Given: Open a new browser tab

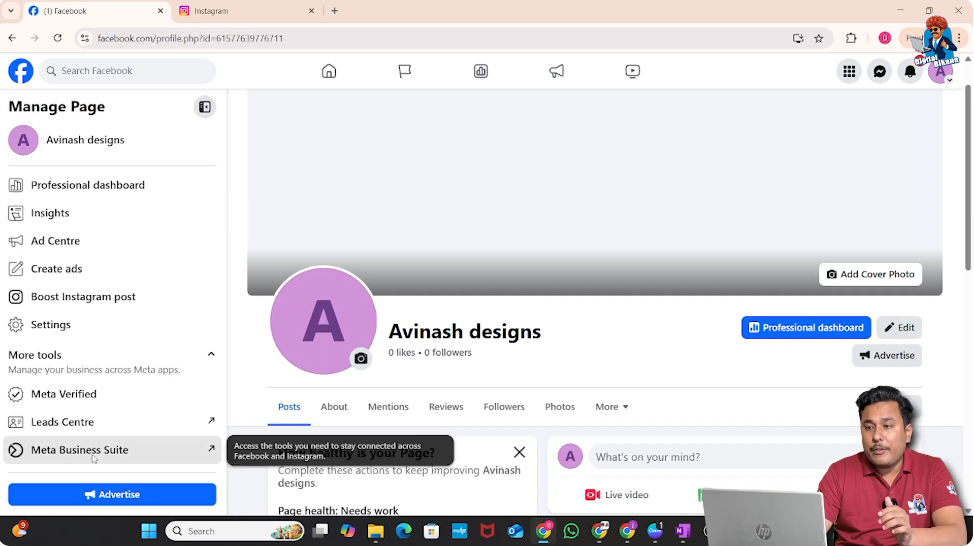Looking at the screenshot, I should tap(334, 11).
